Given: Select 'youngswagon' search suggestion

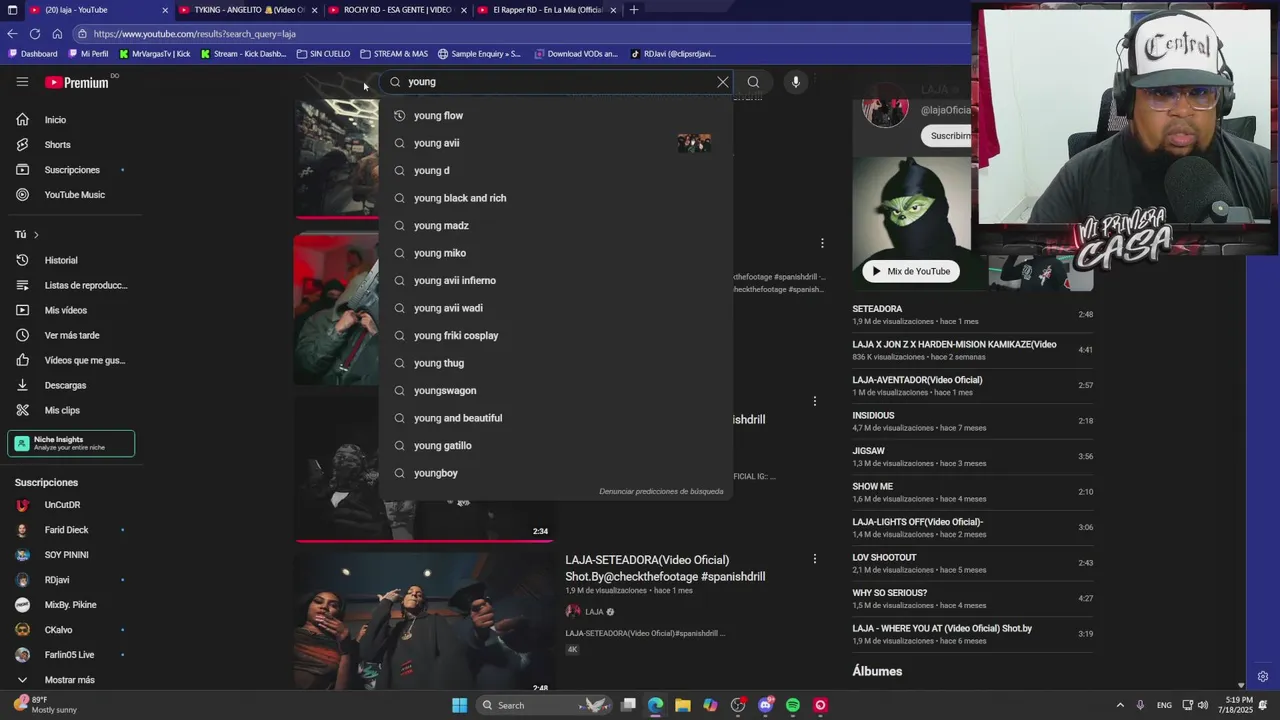Looking at the screenshot, I should [555, 391].
